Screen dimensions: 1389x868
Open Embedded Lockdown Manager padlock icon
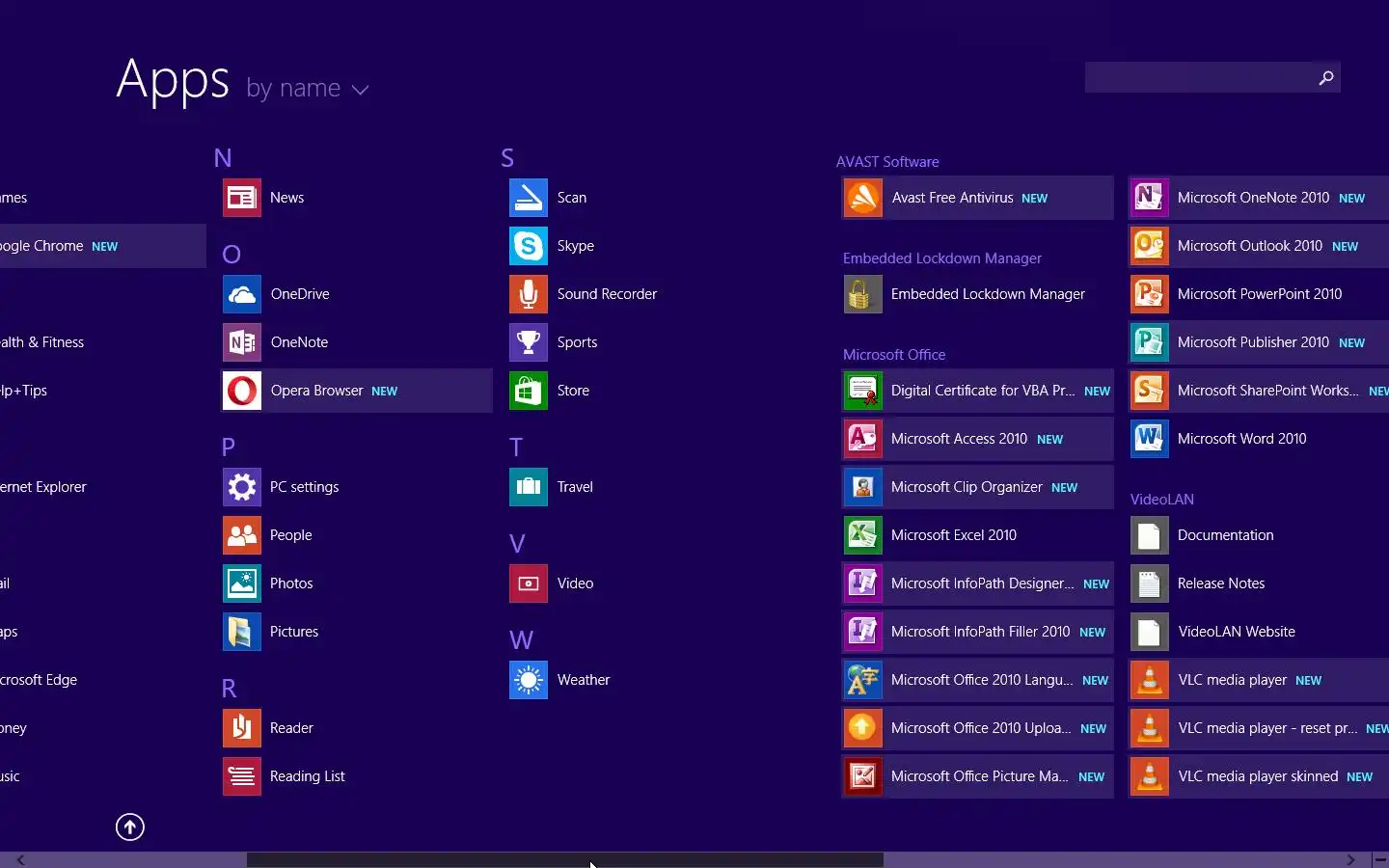tap(863, 294)
